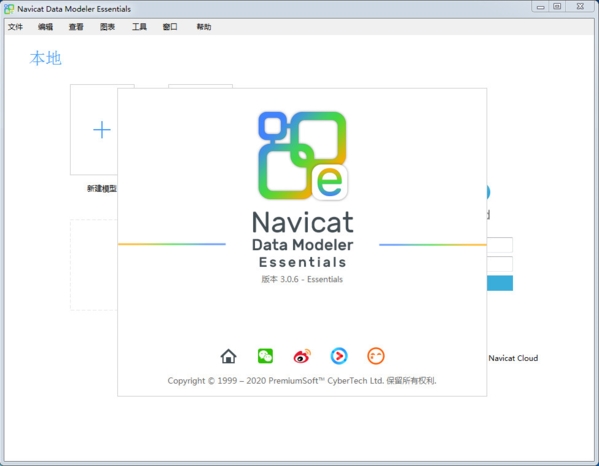
Task: Click the orange smiley face icon
Action: pyautogui.click(x=376, y=356)
